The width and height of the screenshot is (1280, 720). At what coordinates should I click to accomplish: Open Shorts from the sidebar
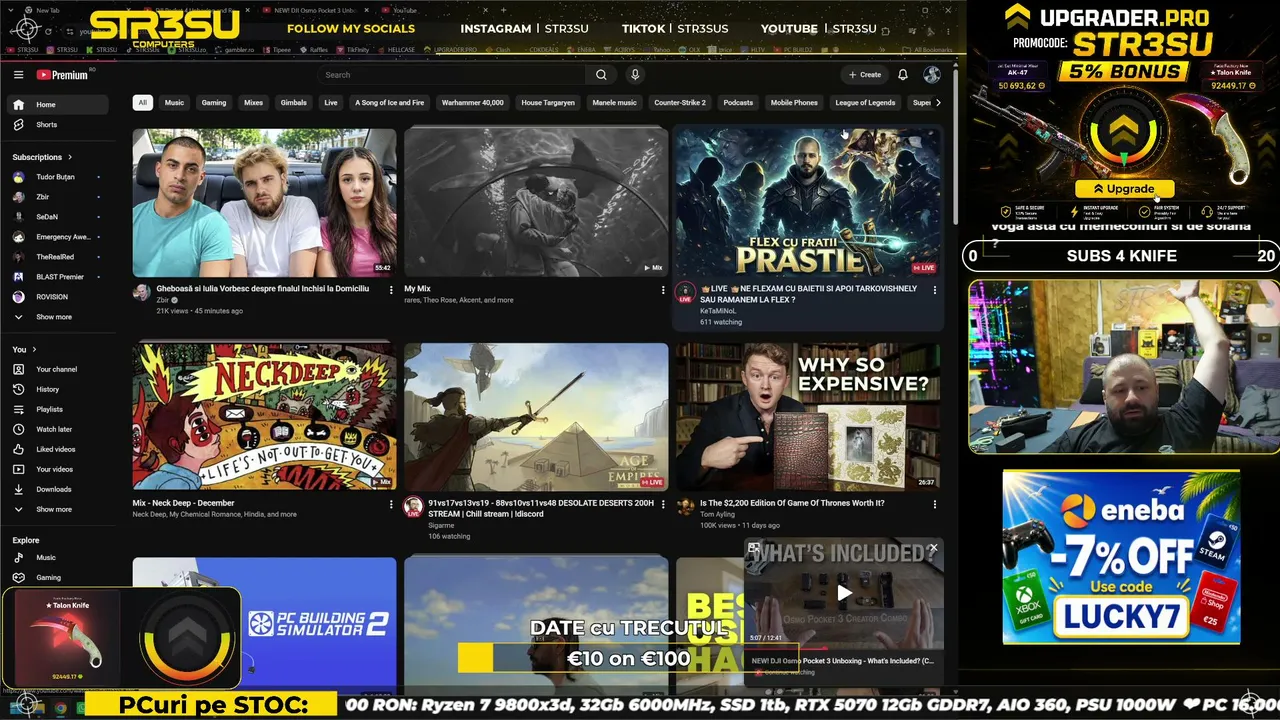click(x=57, y=125)
